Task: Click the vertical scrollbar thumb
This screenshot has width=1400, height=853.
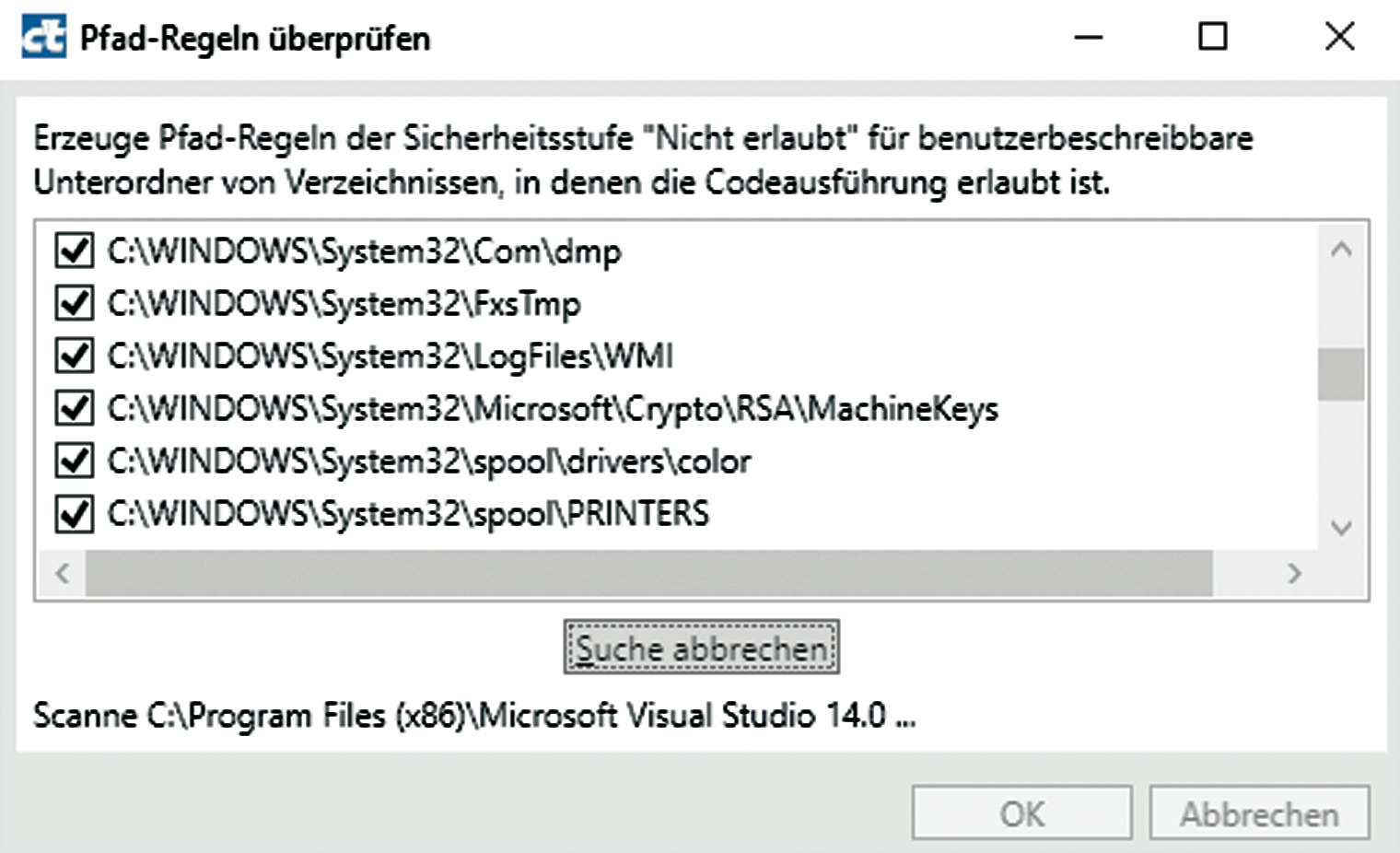Action: pos(1341,374)
